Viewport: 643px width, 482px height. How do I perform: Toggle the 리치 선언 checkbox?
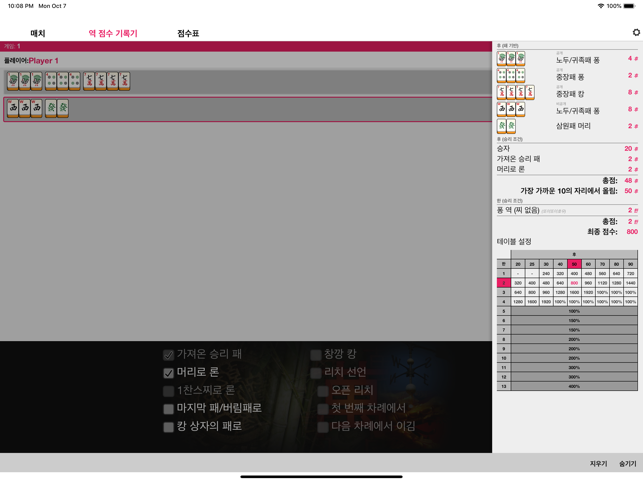315,372
